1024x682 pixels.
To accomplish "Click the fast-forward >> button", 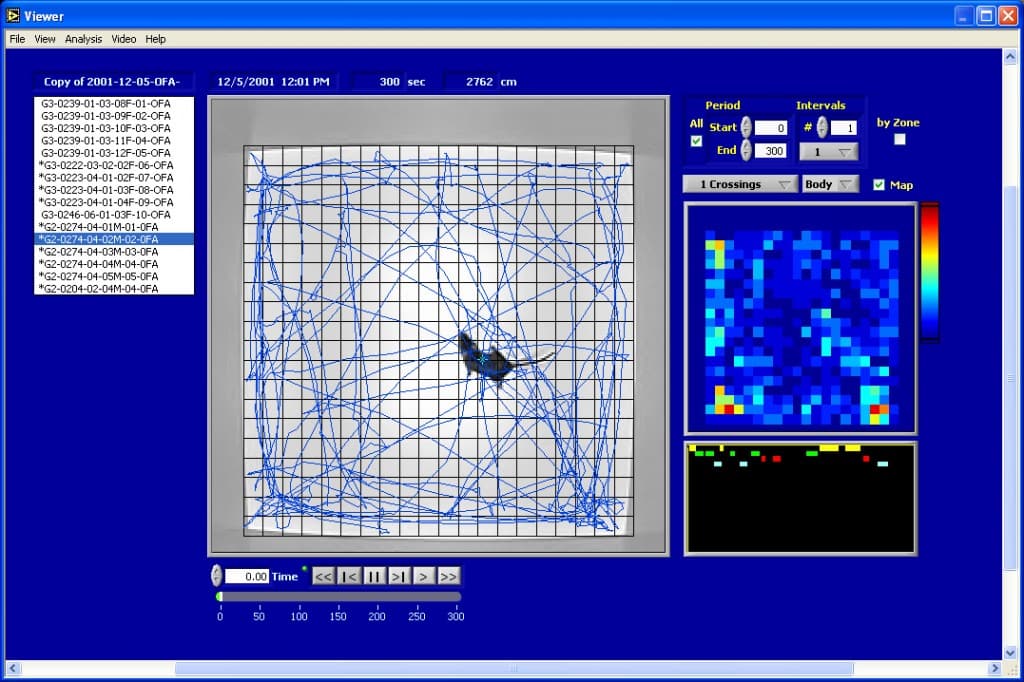I will tap(448, 576).
